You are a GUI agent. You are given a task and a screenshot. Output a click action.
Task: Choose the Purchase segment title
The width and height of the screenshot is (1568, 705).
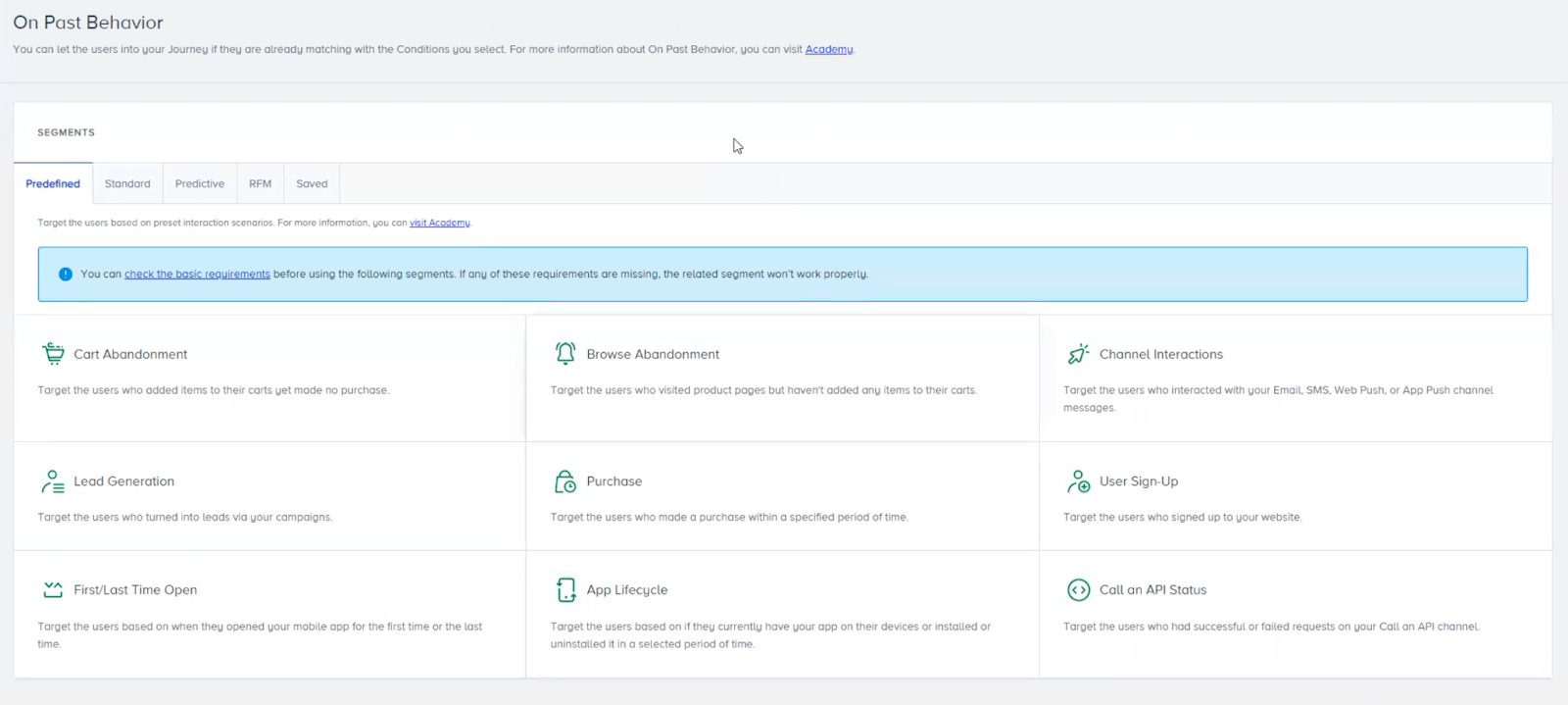(614, 481)
